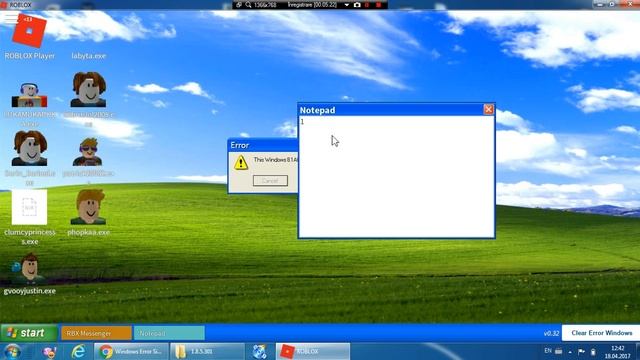This screenshot has width=640, height=360.
Task: Open the clumcyprincess.exe blank file icon
Action: point(29,207)
